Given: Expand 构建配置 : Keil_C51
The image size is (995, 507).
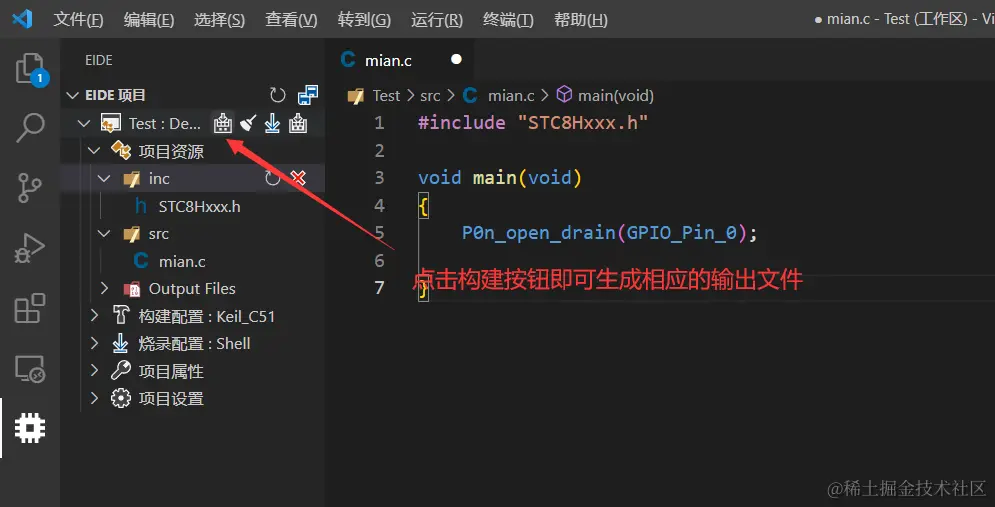Looking at the screenshot, I should point(95,316).
